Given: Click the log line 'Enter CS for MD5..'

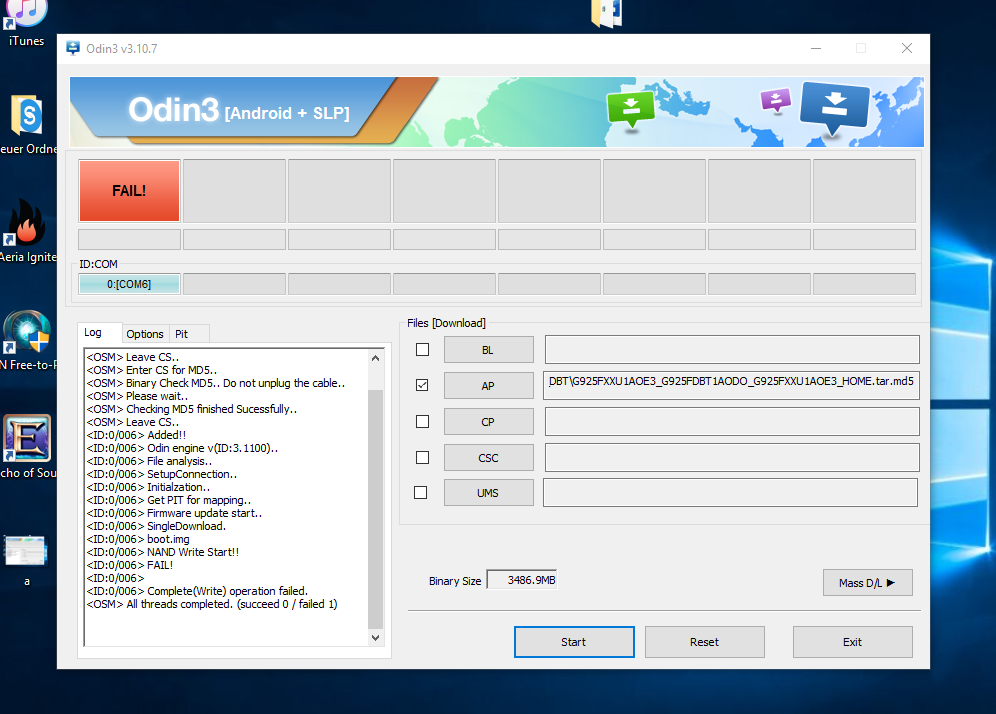Looking at the screenshot, I should click(152, 370).
